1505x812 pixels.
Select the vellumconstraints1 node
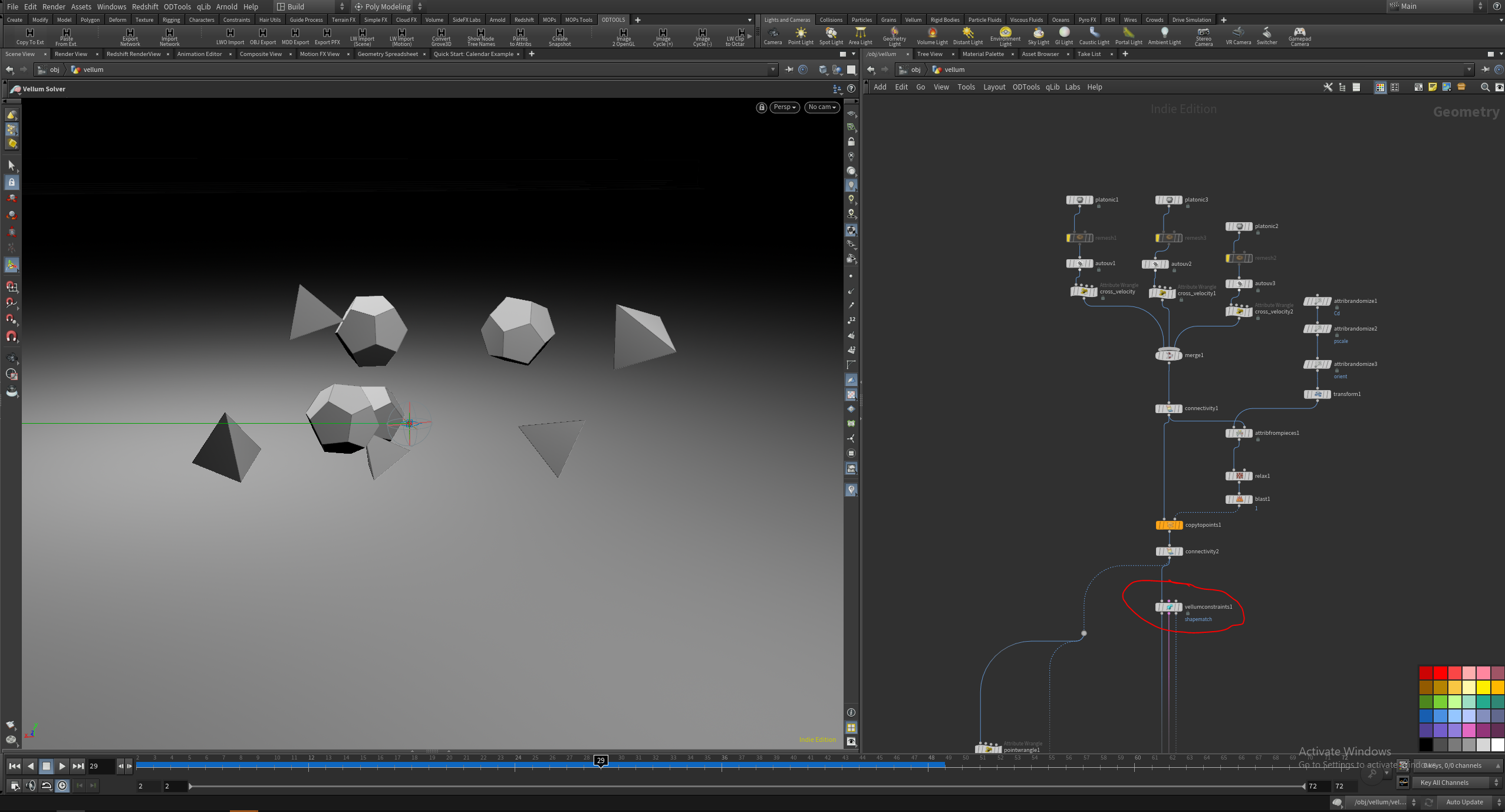[1169, 607]
